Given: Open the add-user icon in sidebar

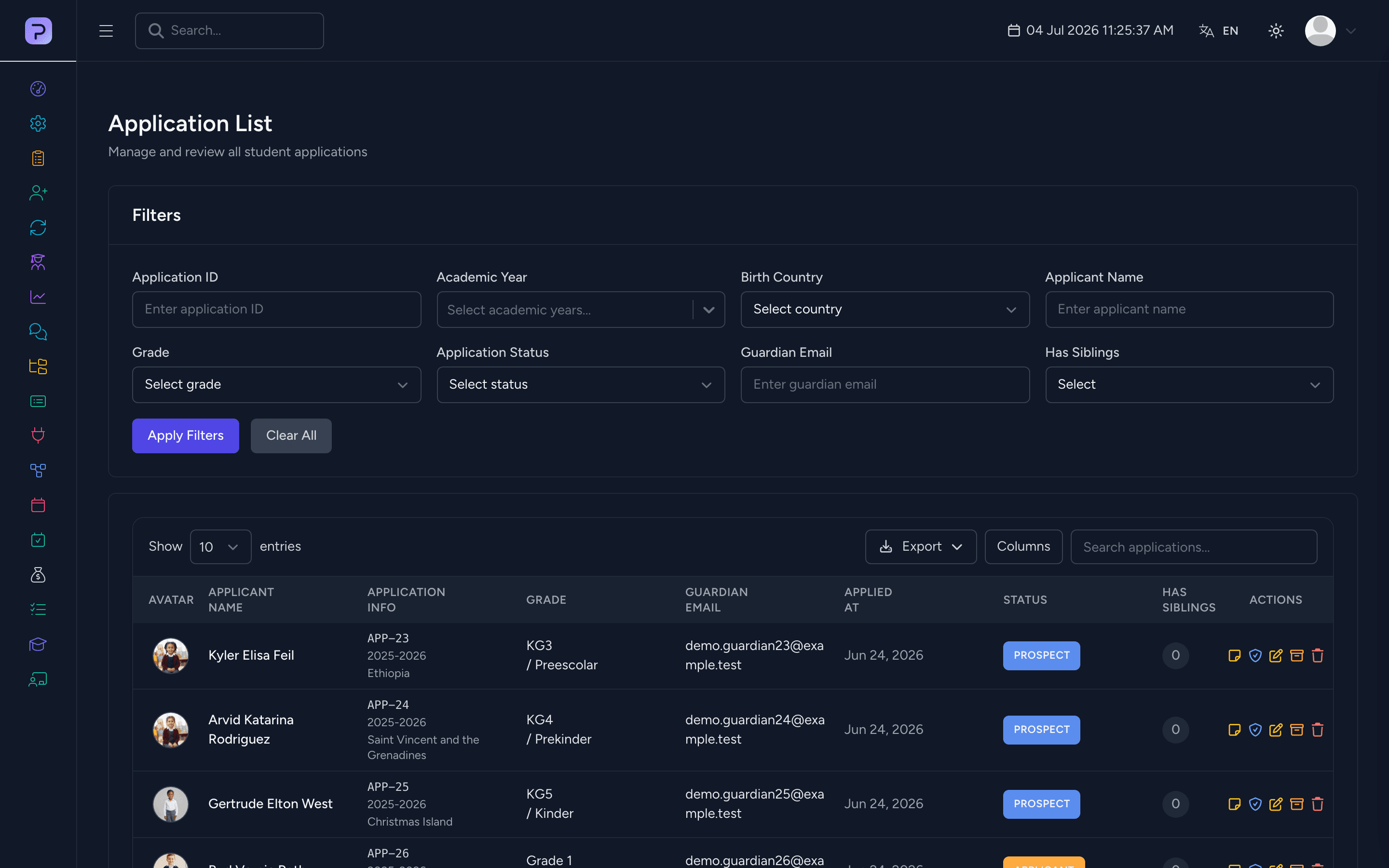Looking at the screenshot, I should 38,193.
